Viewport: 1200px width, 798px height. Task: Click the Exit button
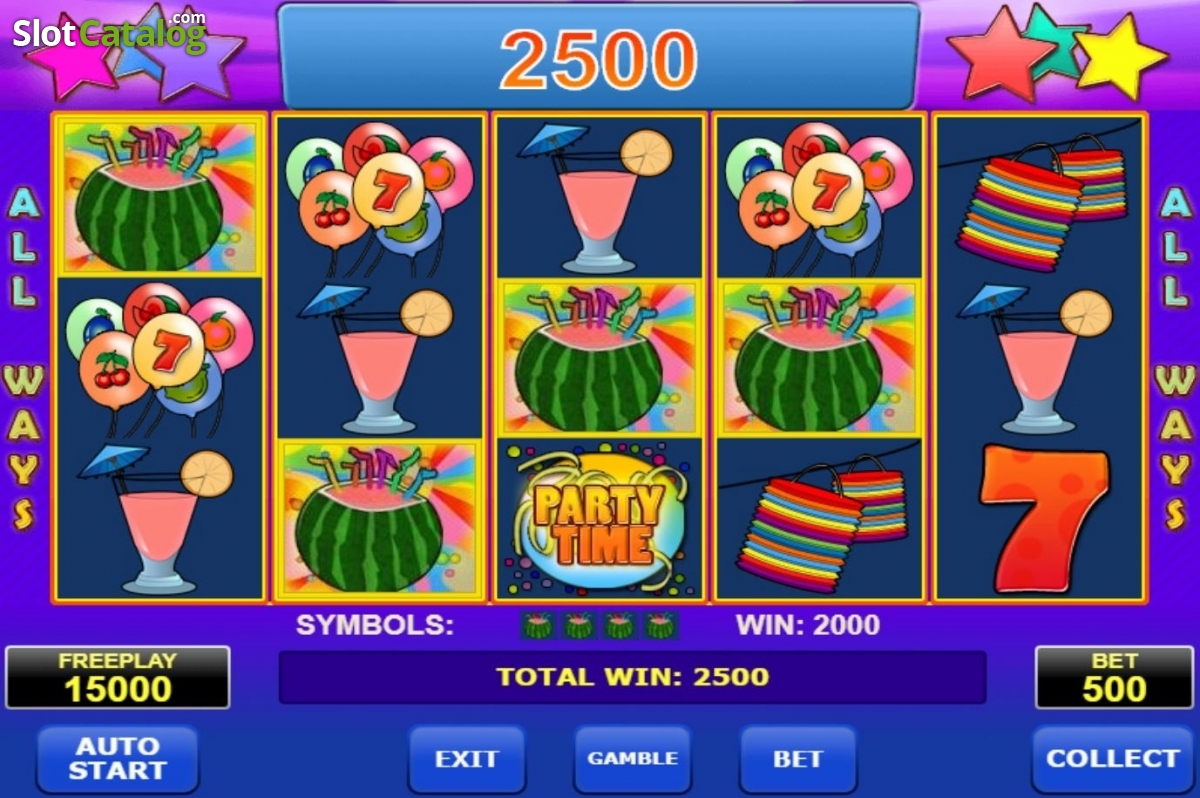(x=467, y=759)
